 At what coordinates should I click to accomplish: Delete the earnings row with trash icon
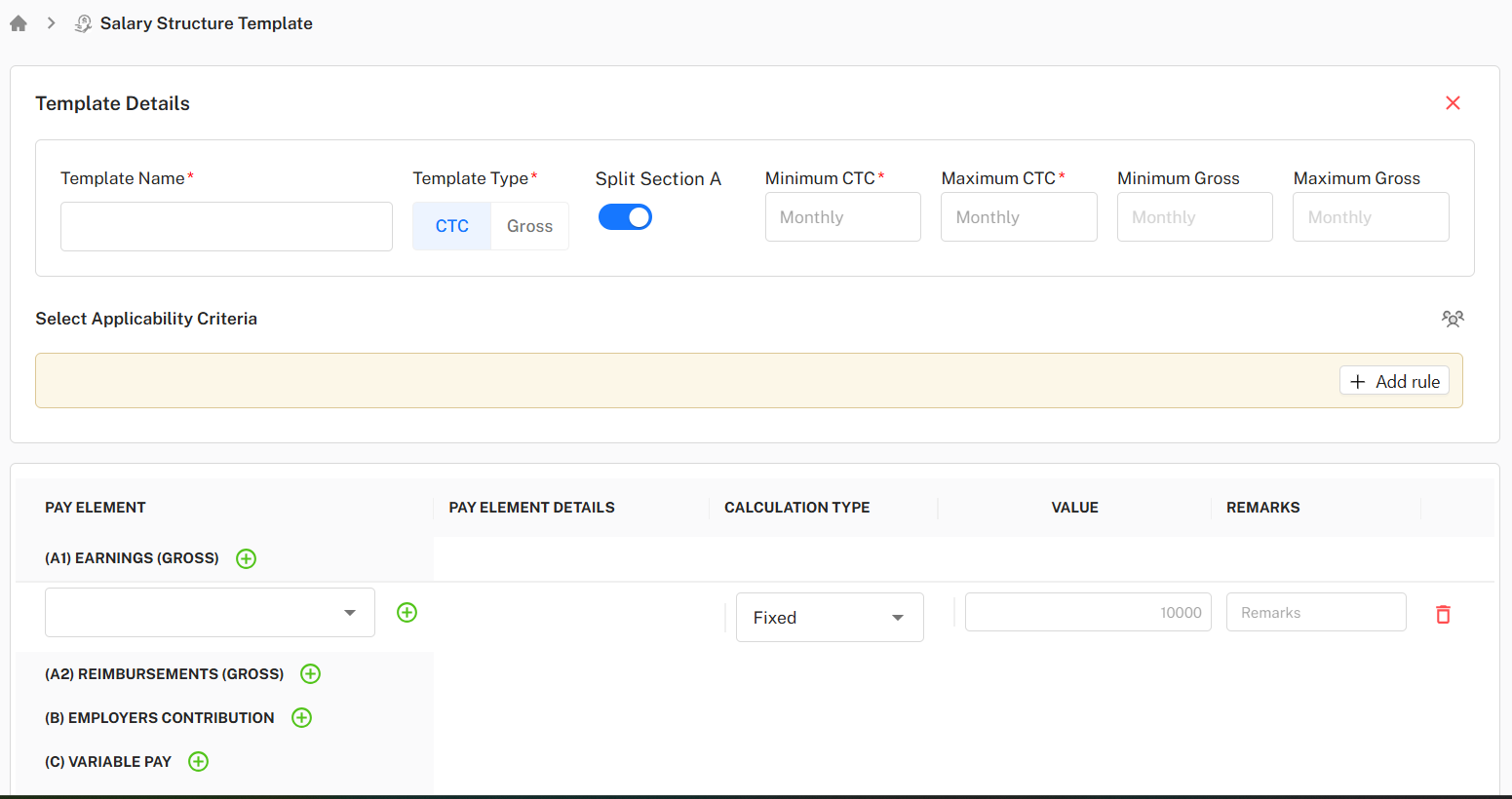(x=1443, y=614)
